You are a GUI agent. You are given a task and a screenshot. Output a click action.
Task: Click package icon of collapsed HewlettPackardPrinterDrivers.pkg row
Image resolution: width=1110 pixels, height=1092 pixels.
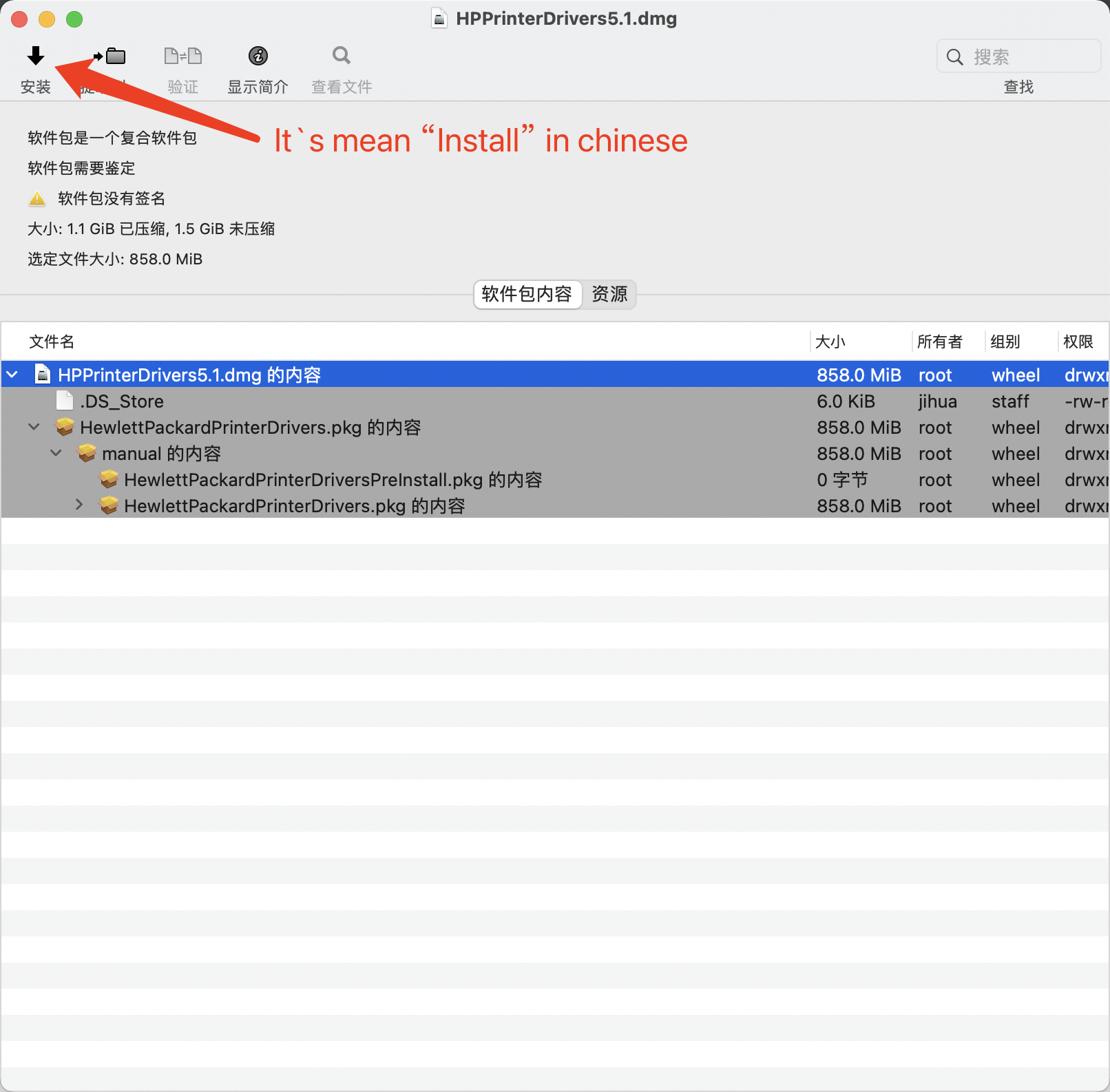click(109, 505)
